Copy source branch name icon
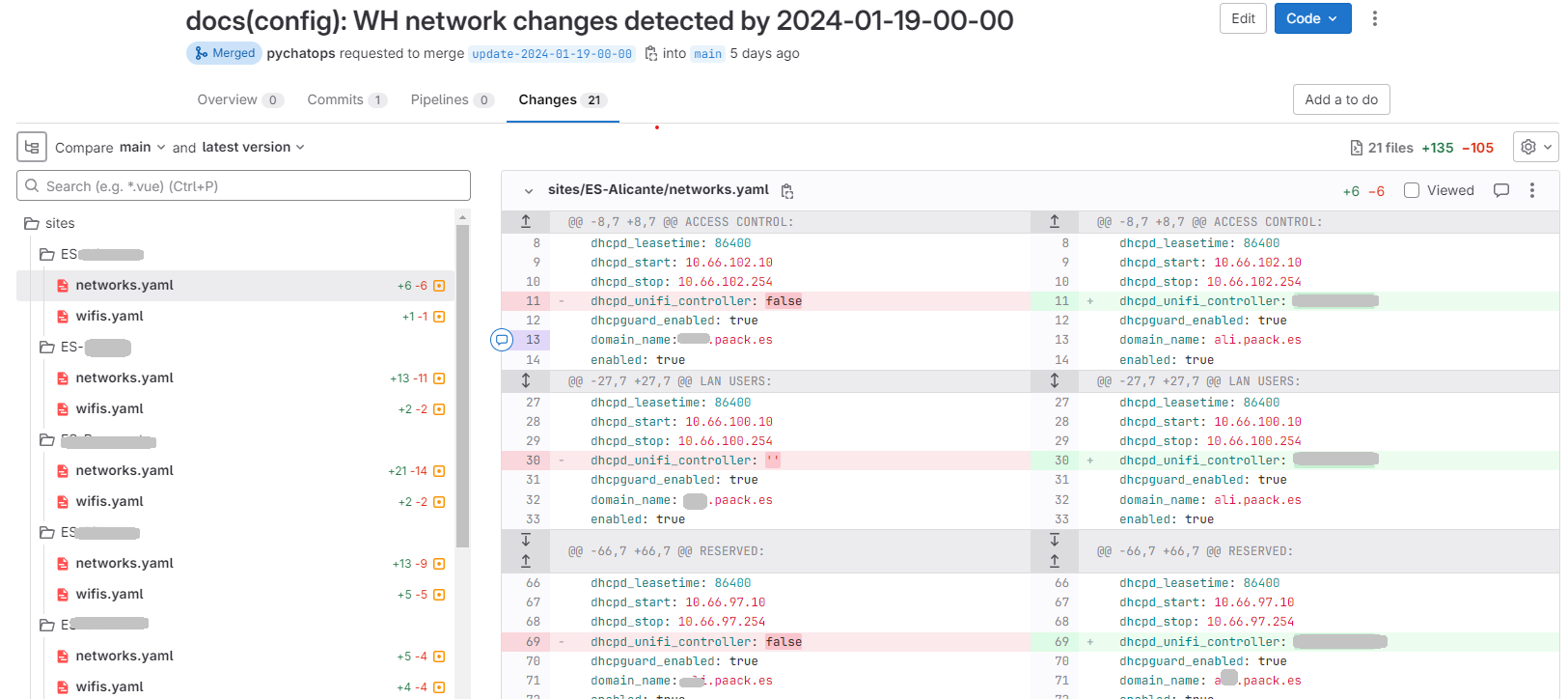Image resolution: width=1568 pixels, height=699 pixels. [x=651, y=53]
